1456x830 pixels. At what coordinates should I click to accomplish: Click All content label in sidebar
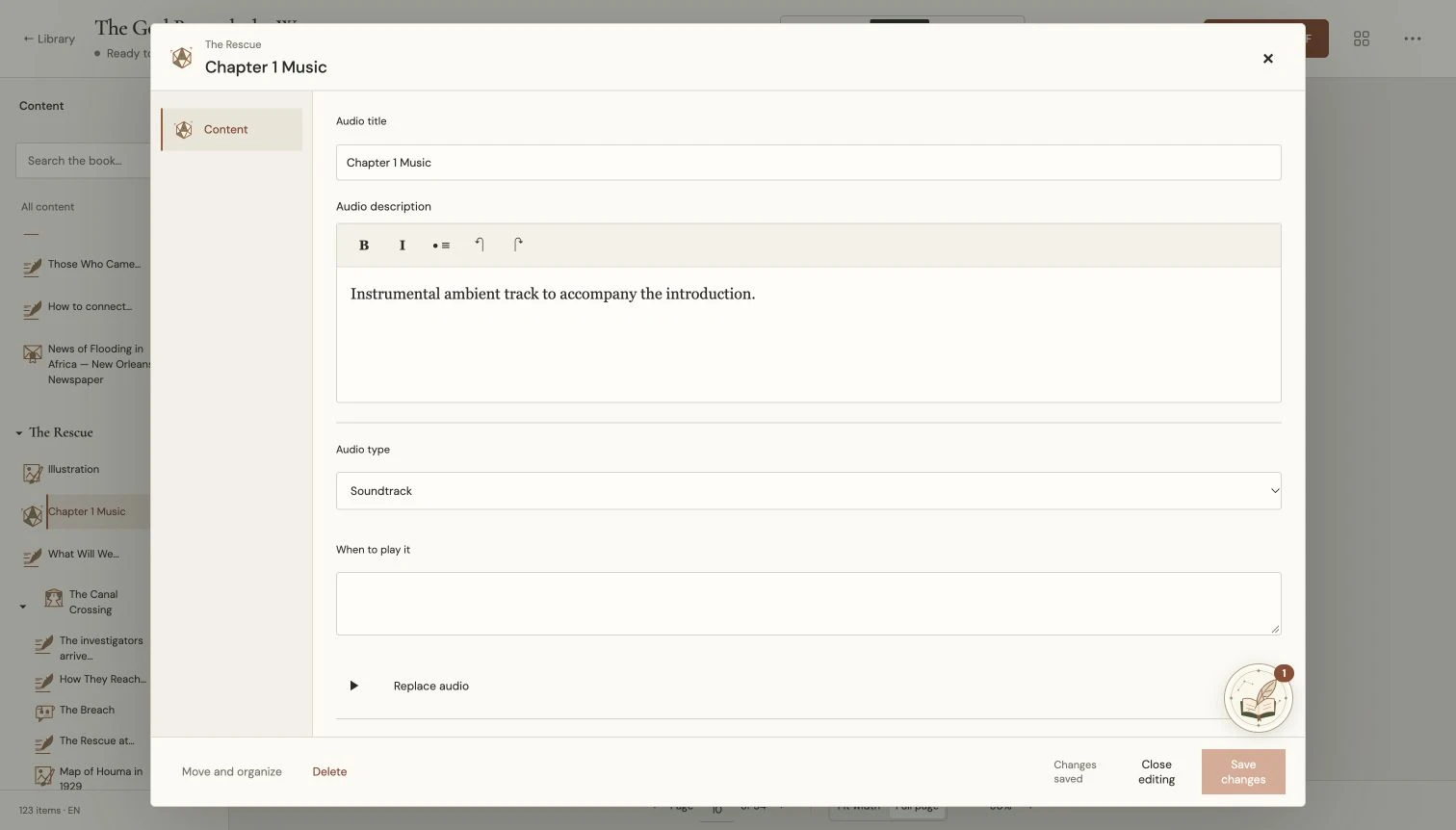pos(47,207)
